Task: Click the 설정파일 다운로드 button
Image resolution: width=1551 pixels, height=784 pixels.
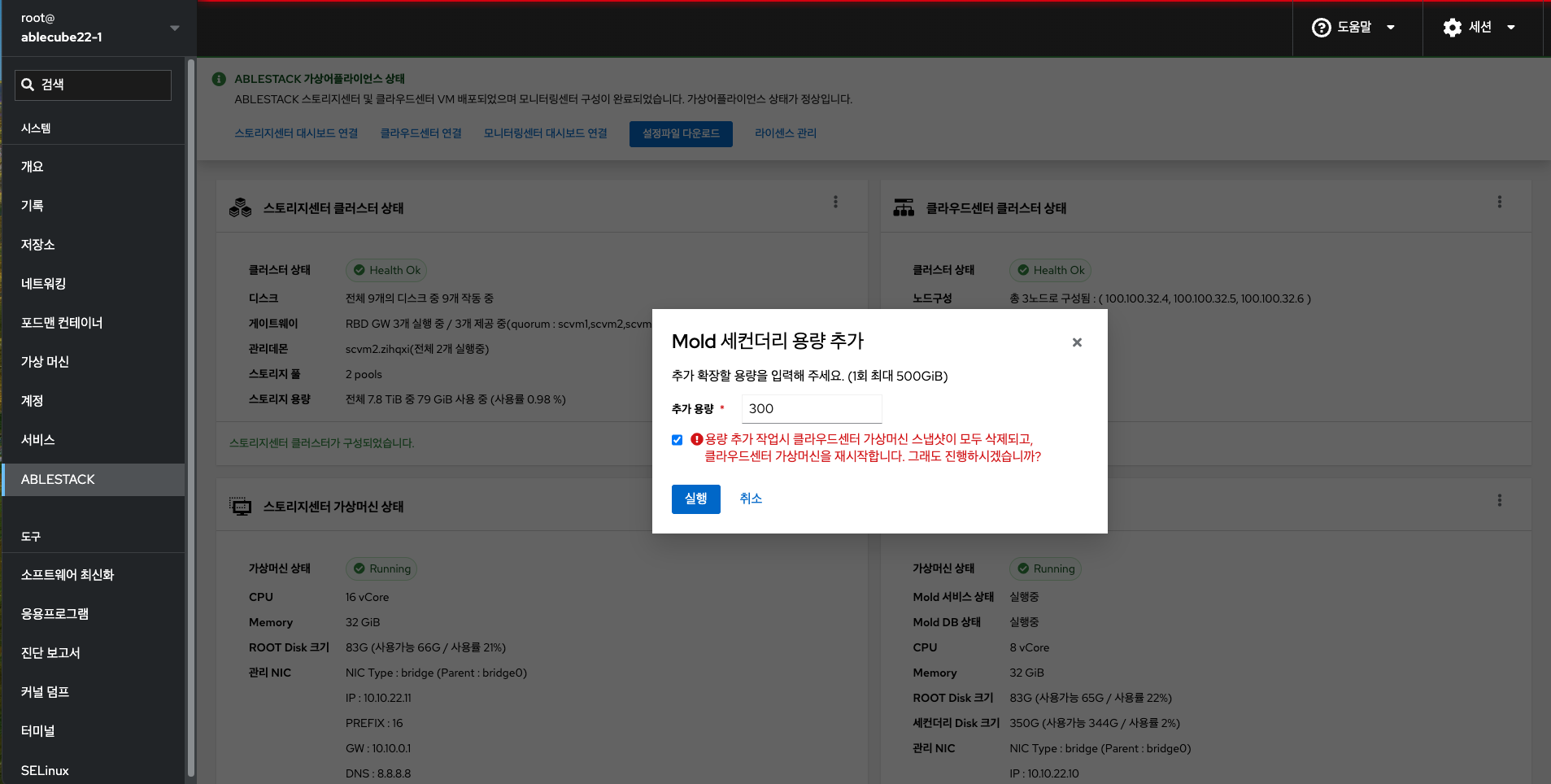Action: coord(681,134)
